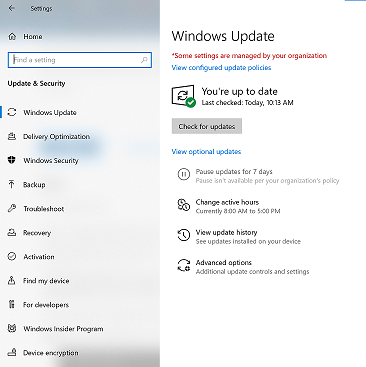Click the pause icon beside Pause updates
Viewport: 366px width, 367px height.
[x=184, y=174]
